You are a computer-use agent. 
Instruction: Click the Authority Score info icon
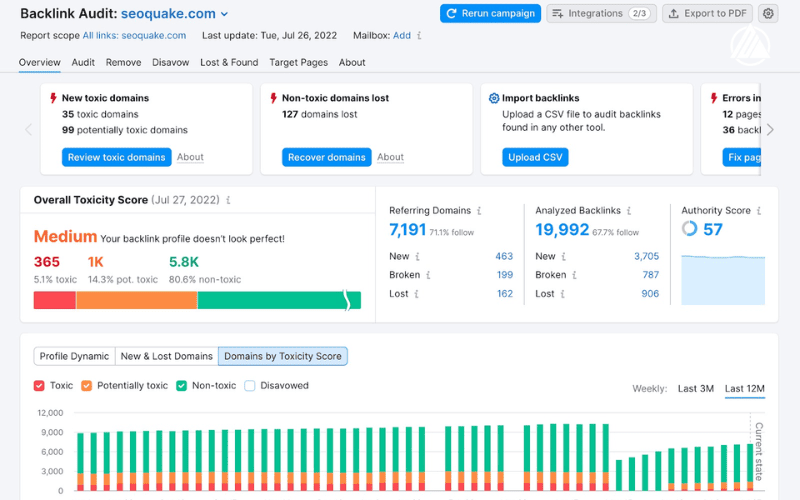(x=759, y=211)
